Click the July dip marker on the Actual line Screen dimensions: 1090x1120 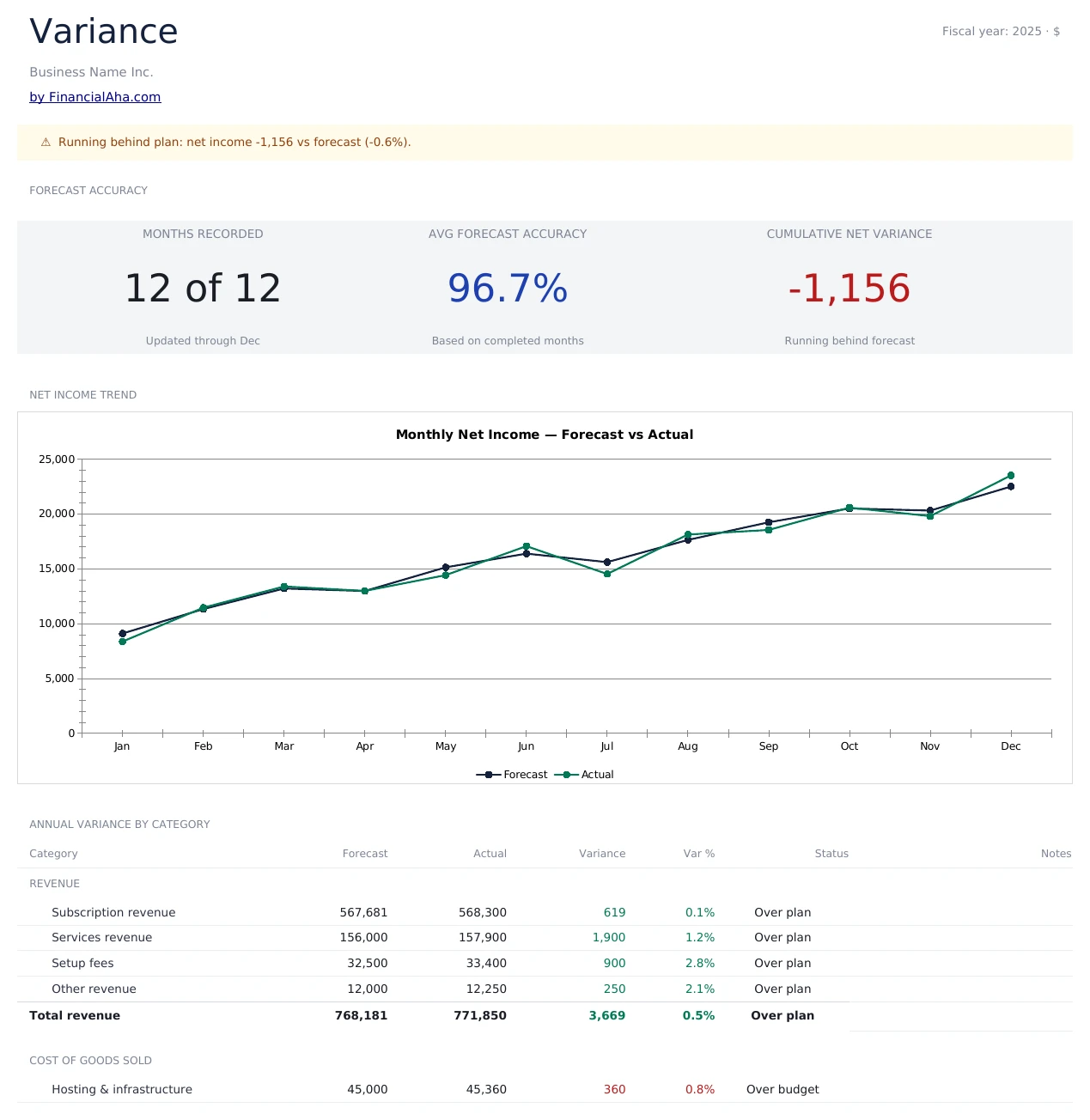(x=607, y=573)
